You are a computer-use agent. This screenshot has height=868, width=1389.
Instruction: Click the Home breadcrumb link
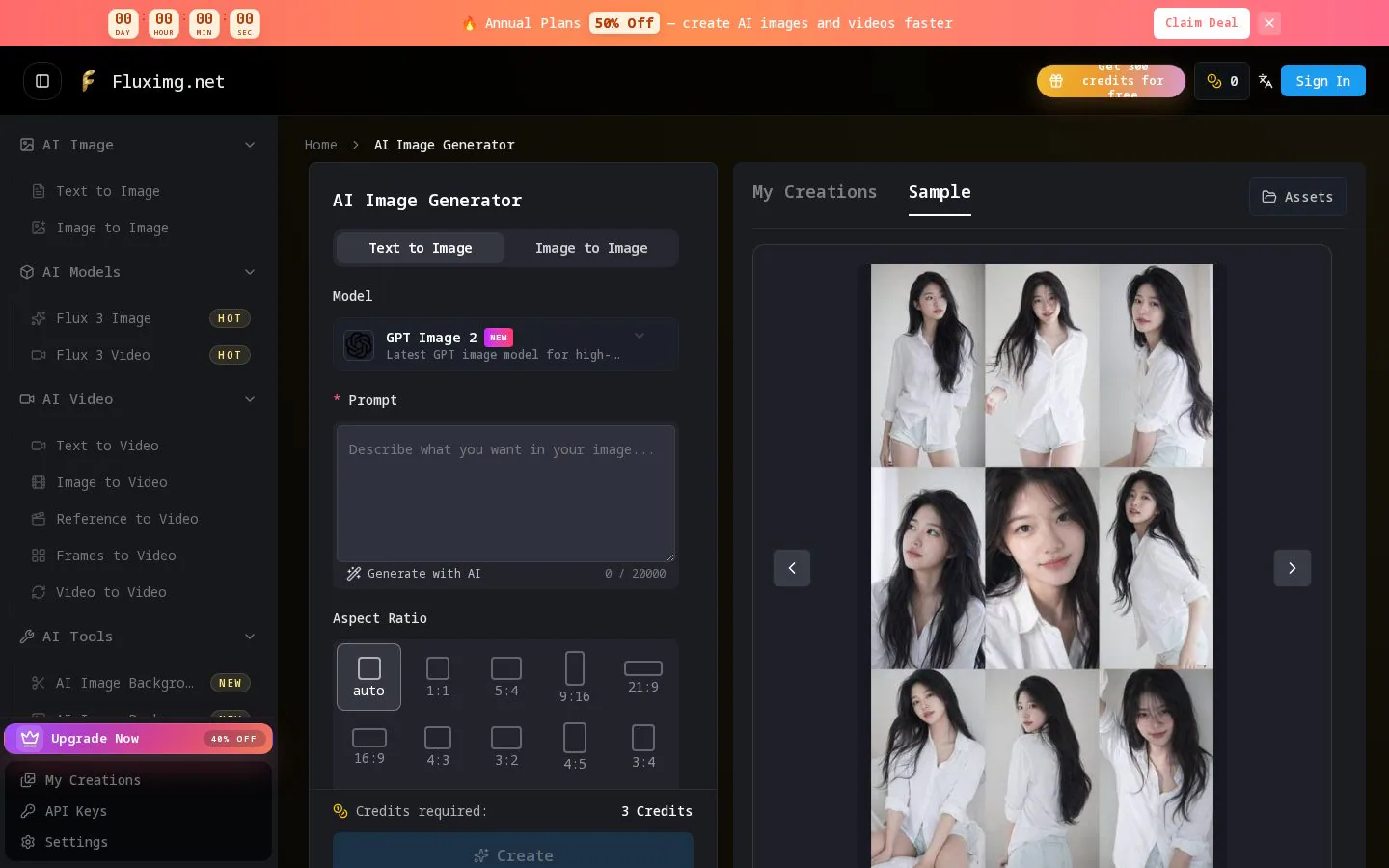pyautogui.click(x=321, y=145)
